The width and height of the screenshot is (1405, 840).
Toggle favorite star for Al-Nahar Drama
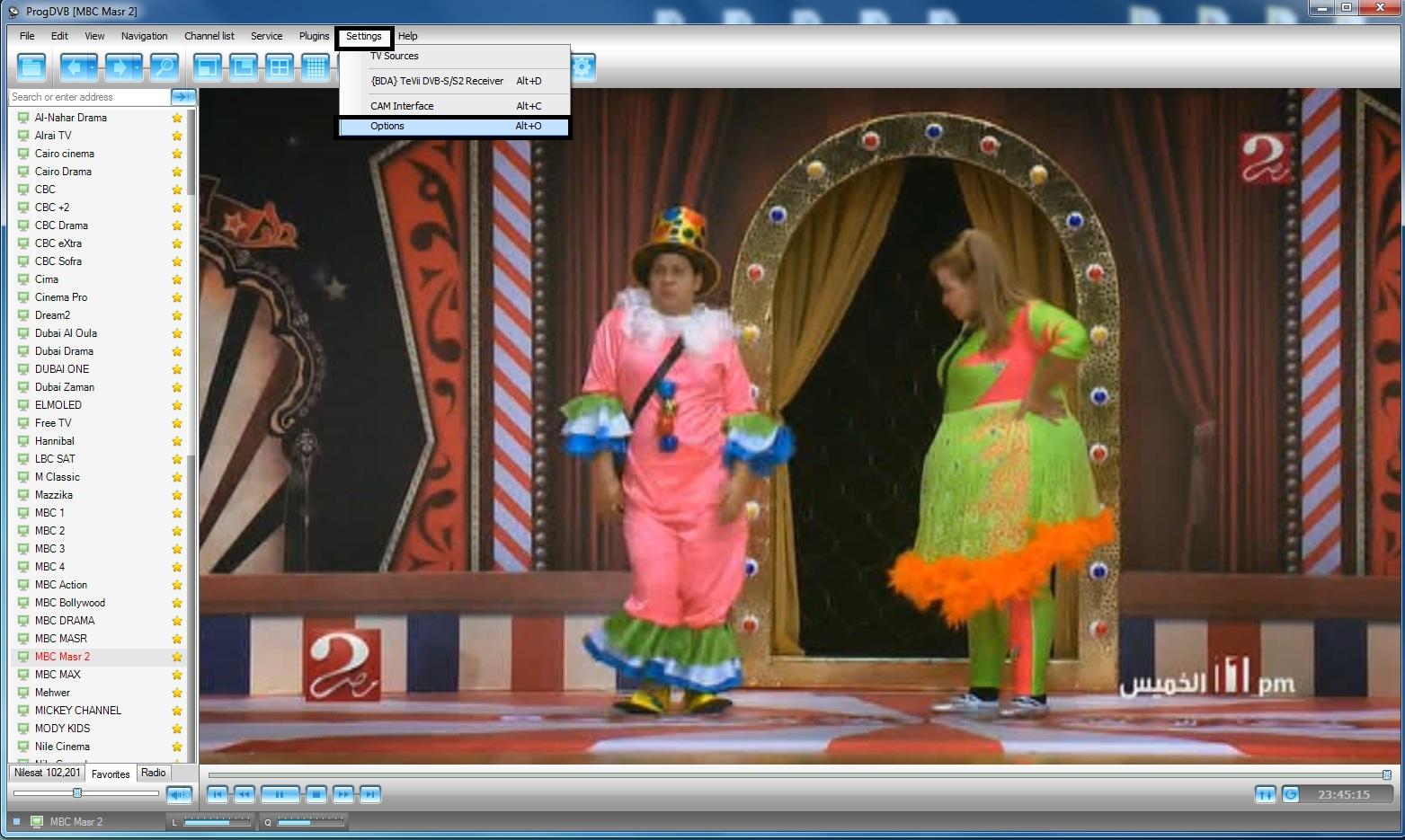[177, 118]
